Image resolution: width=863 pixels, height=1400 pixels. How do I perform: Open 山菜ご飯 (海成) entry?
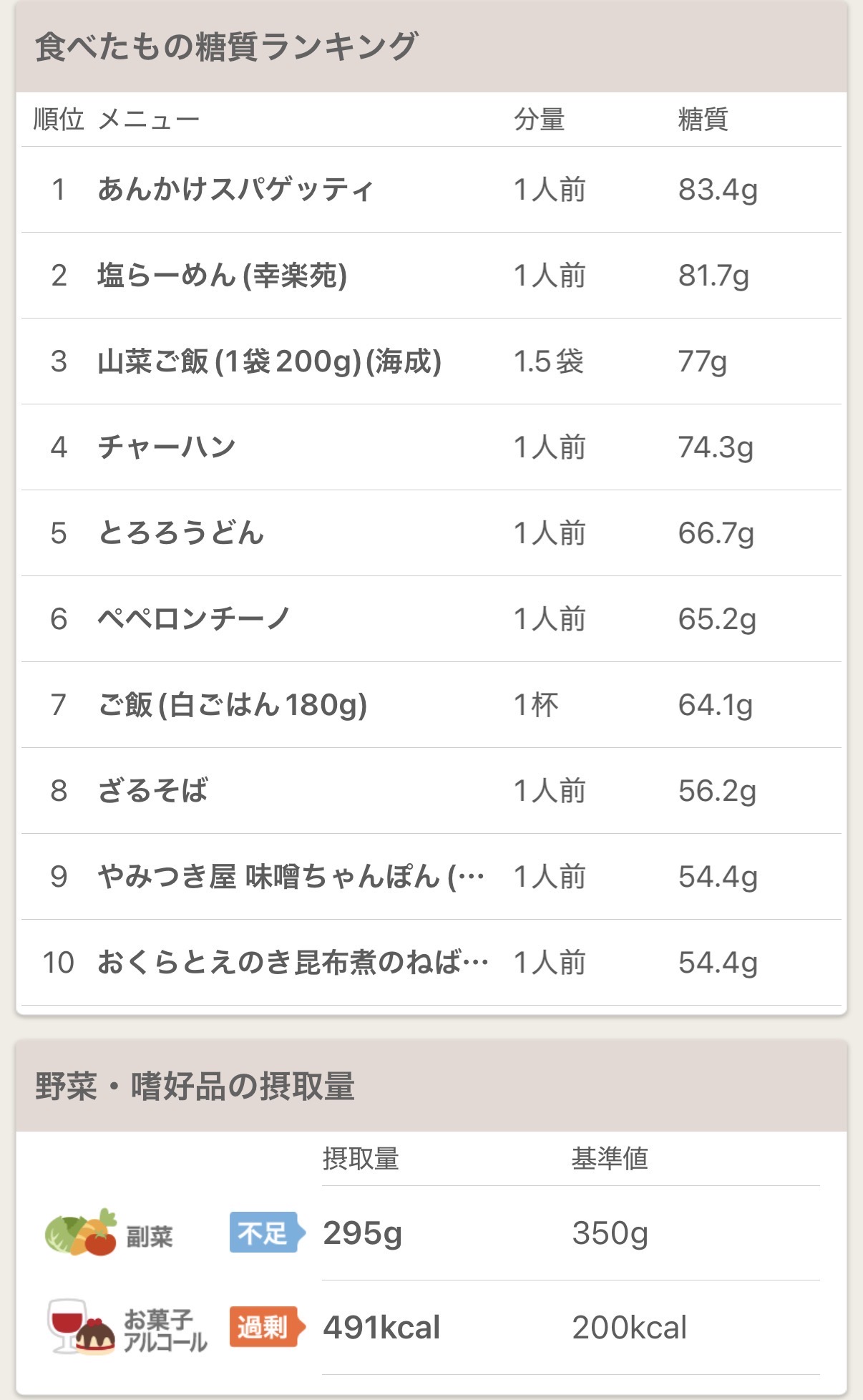click(269, 361)
